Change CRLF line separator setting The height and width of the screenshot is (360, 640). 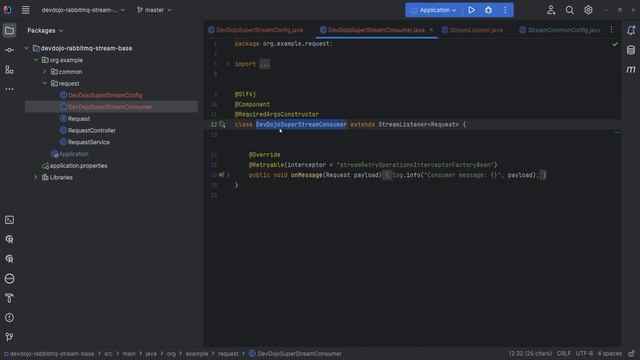[x=564, y=353]
